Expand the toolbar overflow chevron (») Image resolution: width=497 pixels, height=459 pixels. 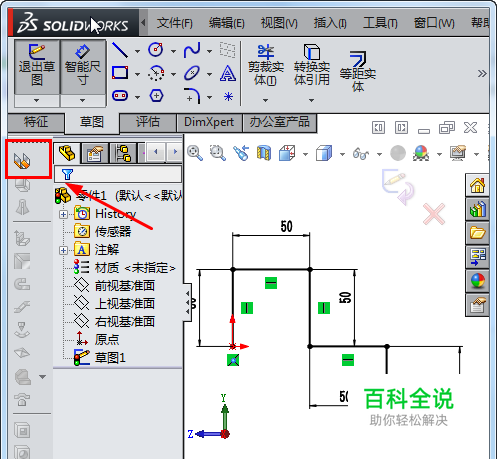coord(482,73)
